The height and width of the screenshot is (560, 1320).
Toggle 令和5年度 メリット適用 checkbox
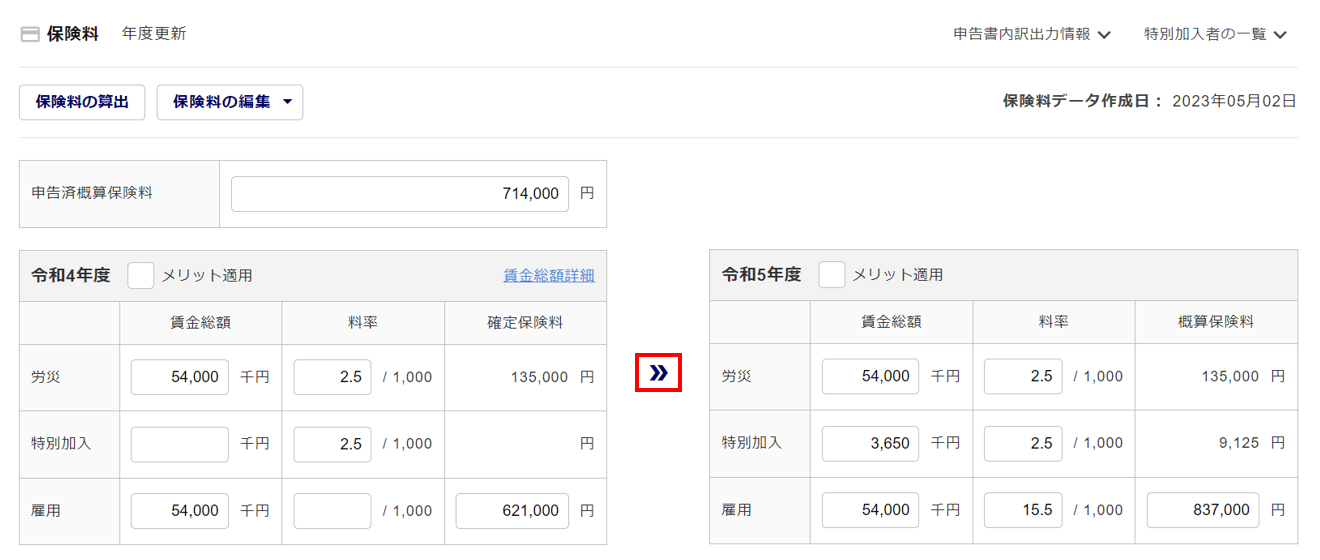point(831,274)
